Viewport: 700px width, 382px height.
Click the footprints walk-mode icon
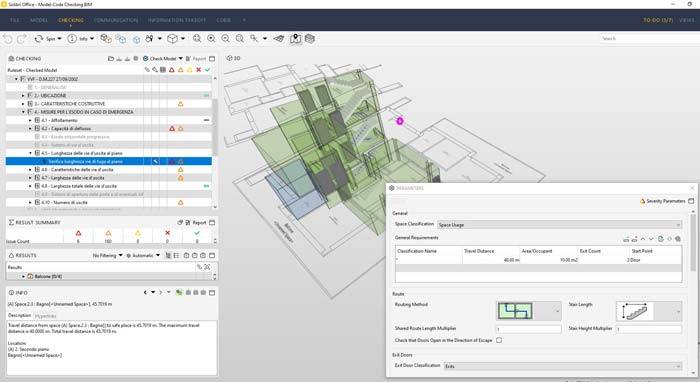coord(149,39)
